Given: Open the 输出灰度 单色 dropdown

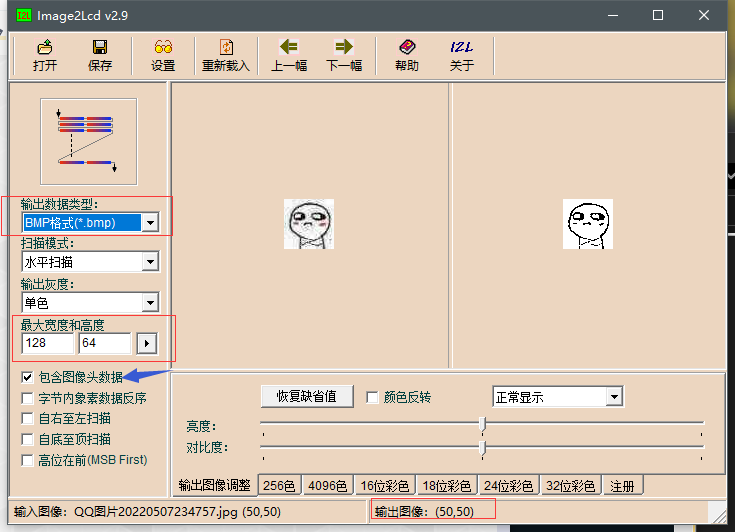Looking at the screenshot, I should [x=150, y=302].
